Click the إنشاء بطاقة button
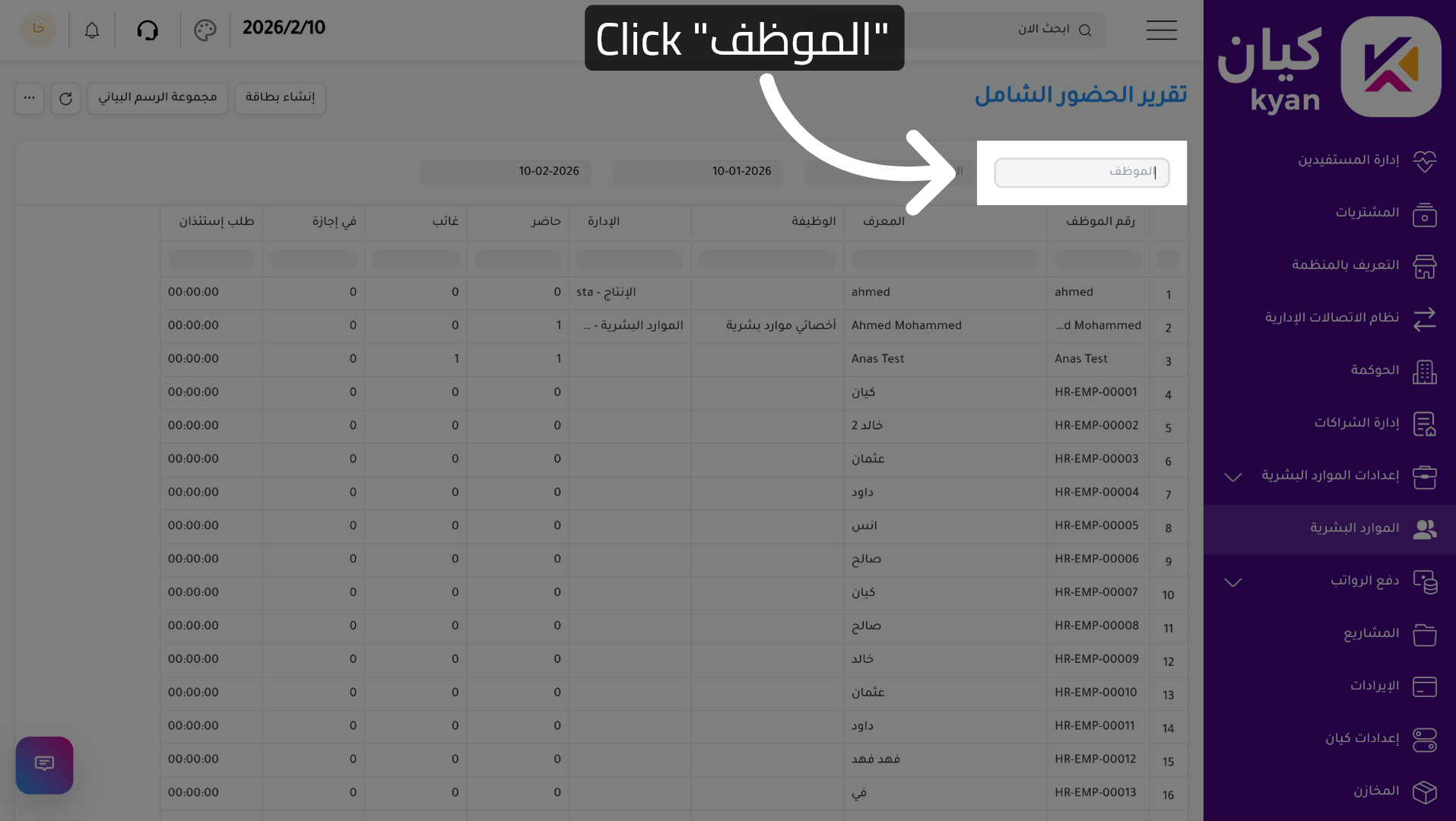Viewport: 1456px width, 821px height. 280,98
